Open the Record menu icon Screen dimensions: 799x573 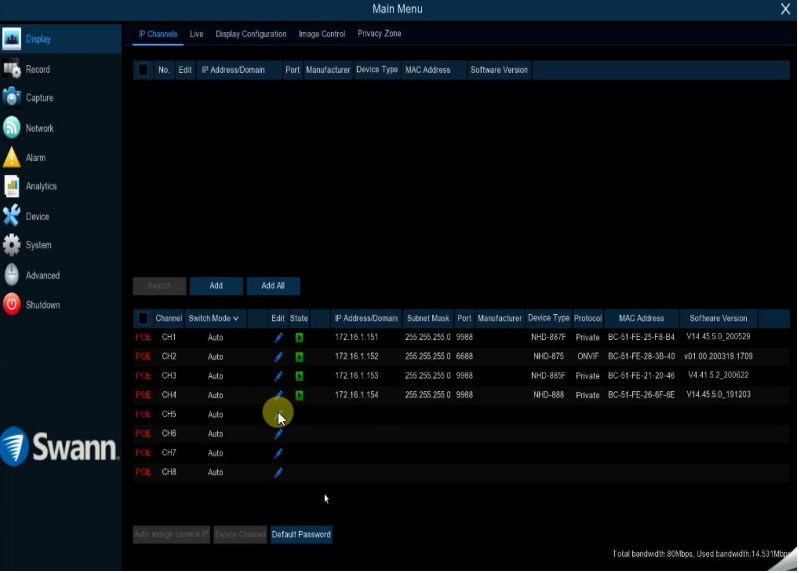pyautogui.click(x=12, y=70)
